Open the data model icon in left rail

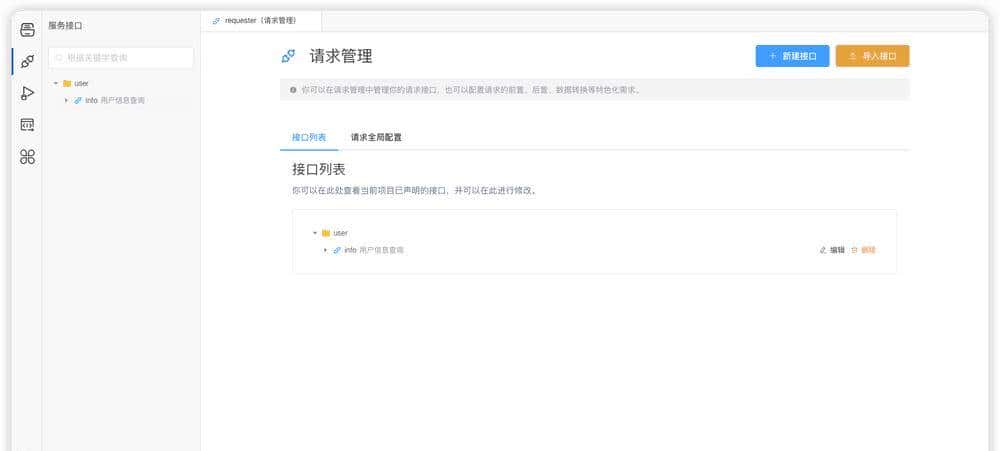[x=27, y=29]
